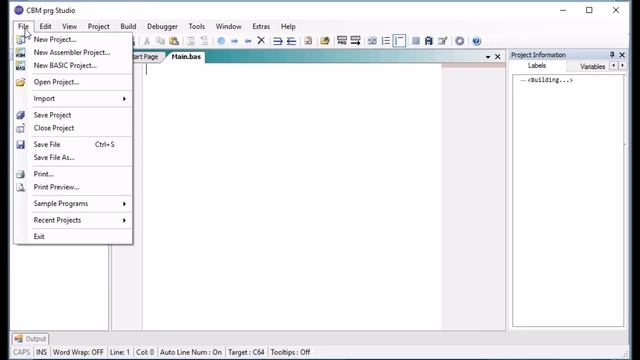Viewport: 640px width, 360px height.
Task: Click the blue help question mark icon
Action: [x=476, y=41]
